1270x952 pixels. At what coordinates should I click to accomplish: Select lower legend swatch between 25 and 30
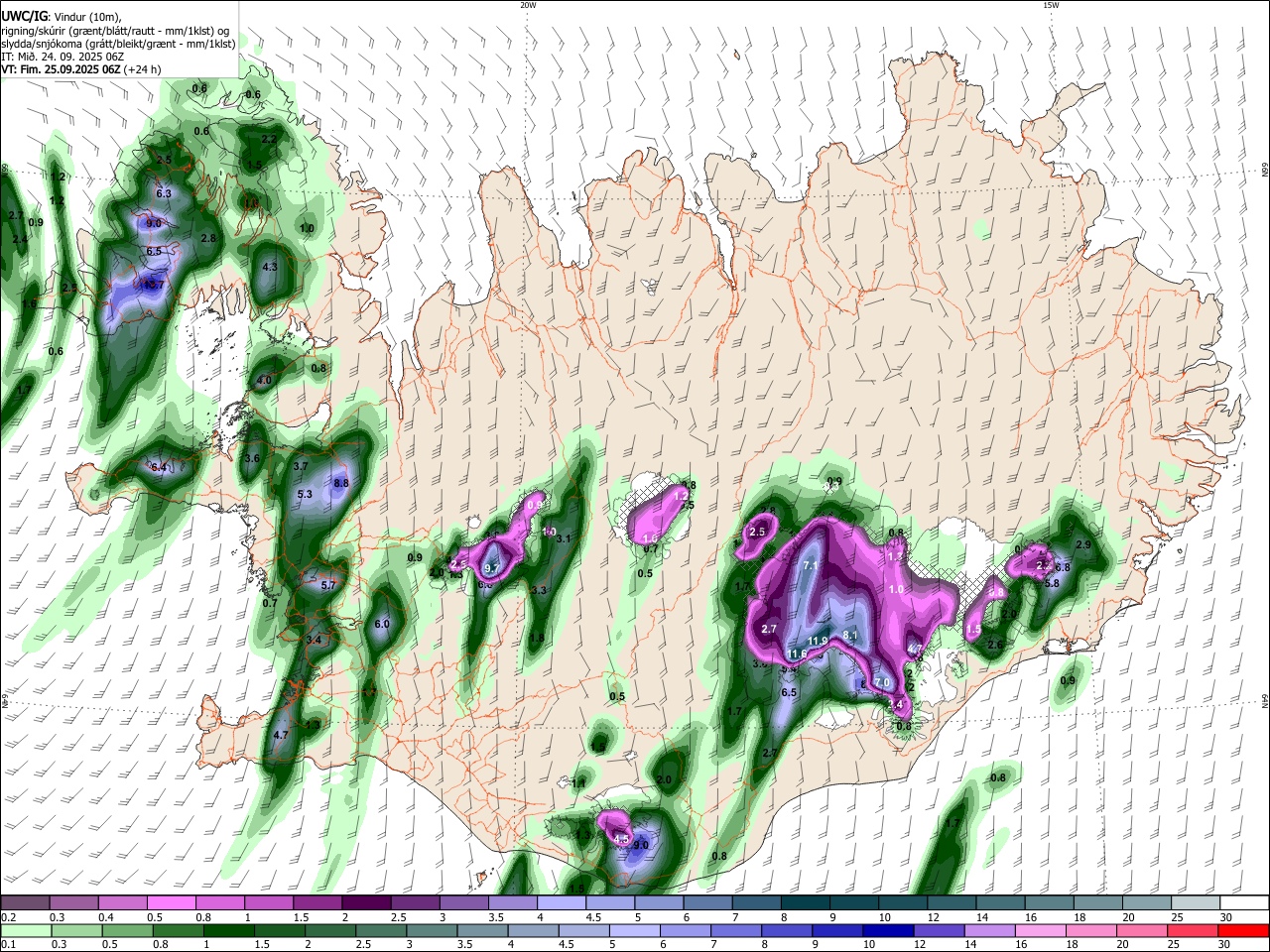[1194, 930]
